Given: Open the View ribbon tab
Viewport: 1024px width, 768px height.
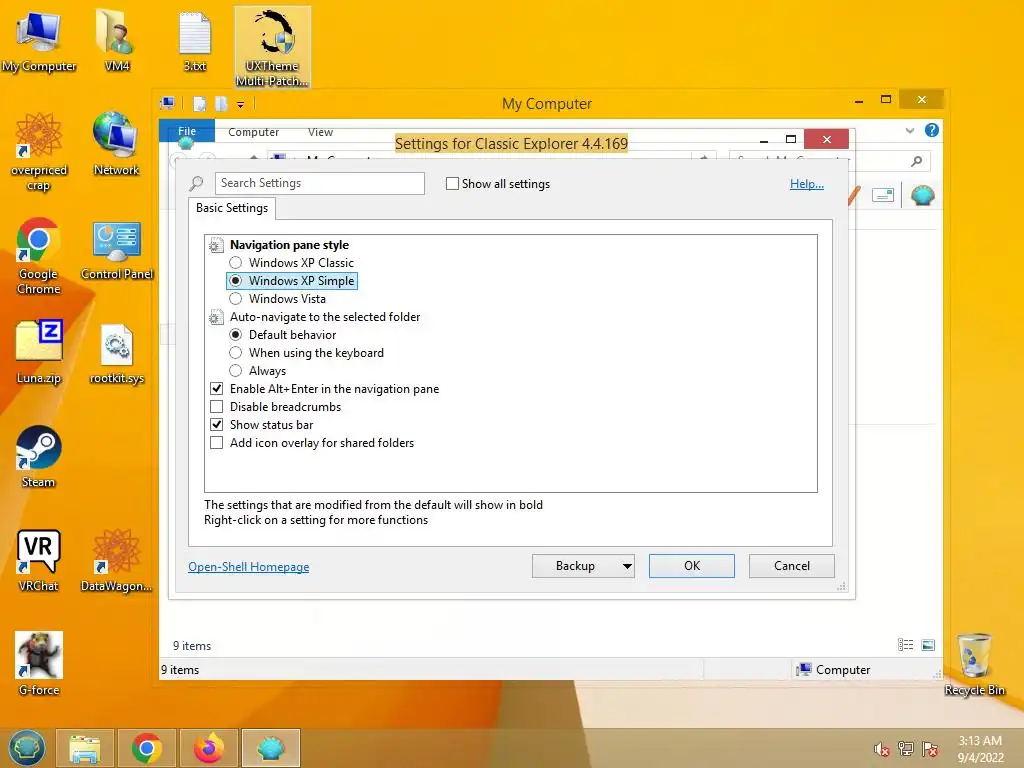Looking at the screenshot, I should 320,132.
